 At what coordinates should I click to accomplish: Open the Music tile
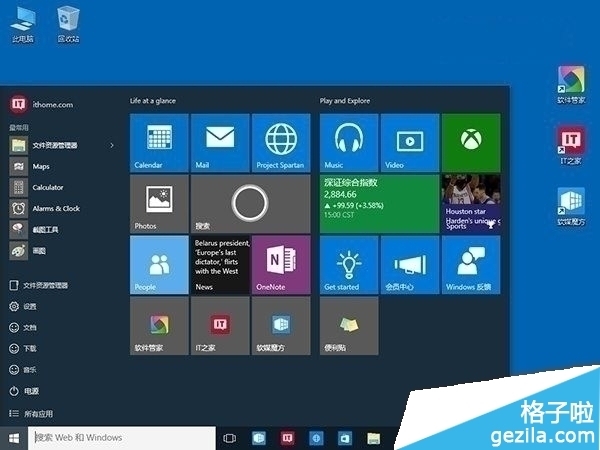pyautogui.click(x=349, y=143)
